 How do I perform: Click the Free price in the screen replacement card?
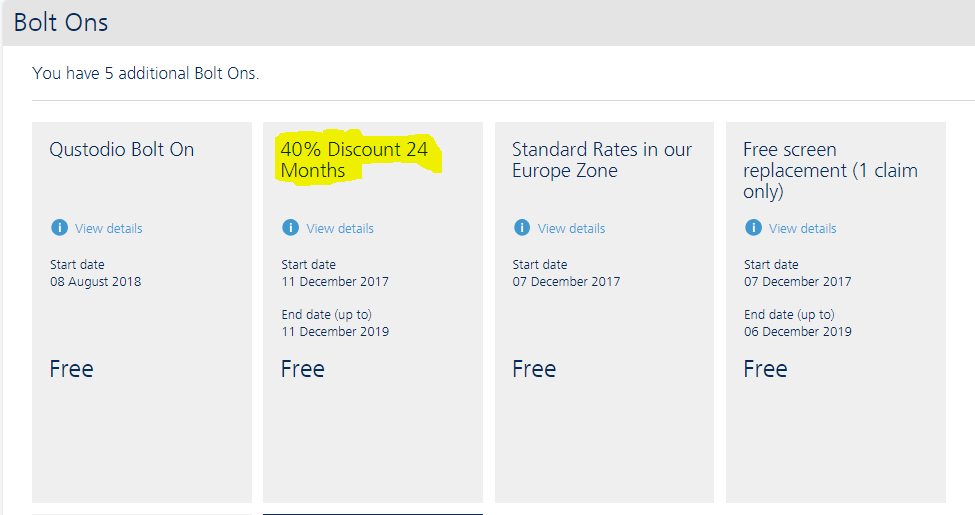pos(765,369)
